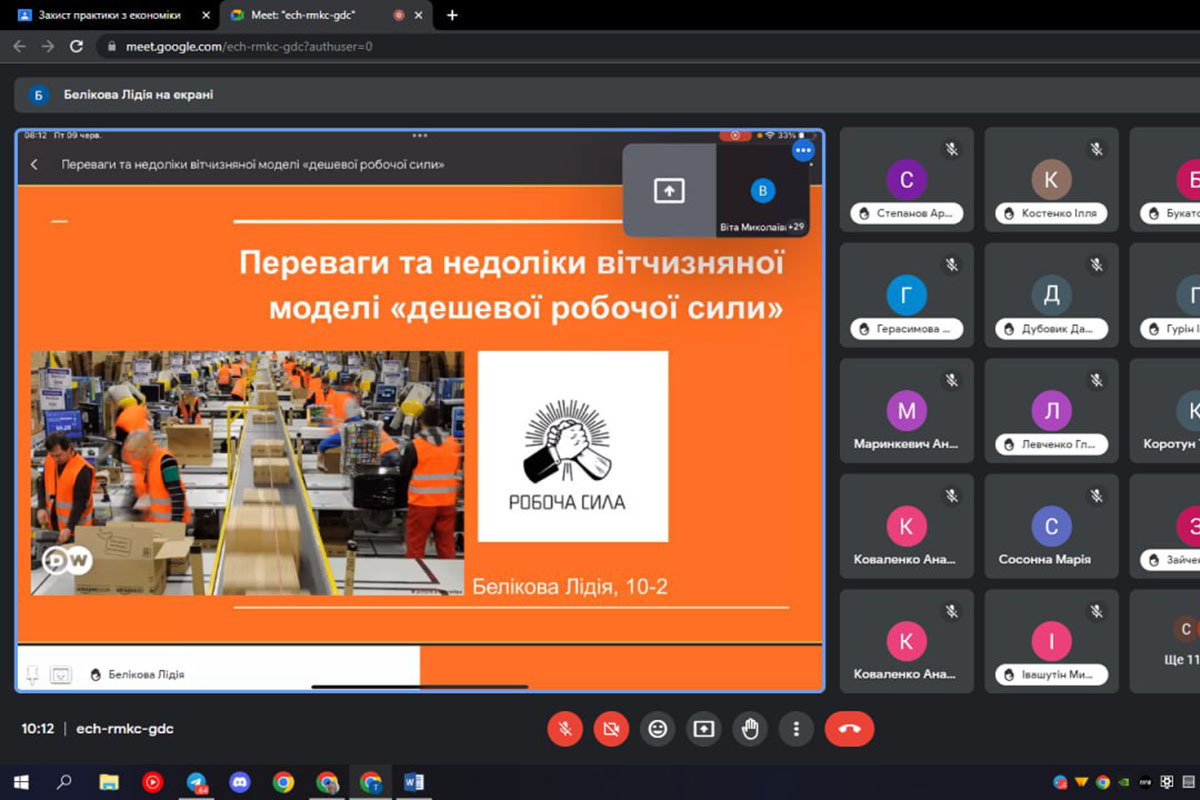Click the Івашутін name label

[x=1051, y=675]
